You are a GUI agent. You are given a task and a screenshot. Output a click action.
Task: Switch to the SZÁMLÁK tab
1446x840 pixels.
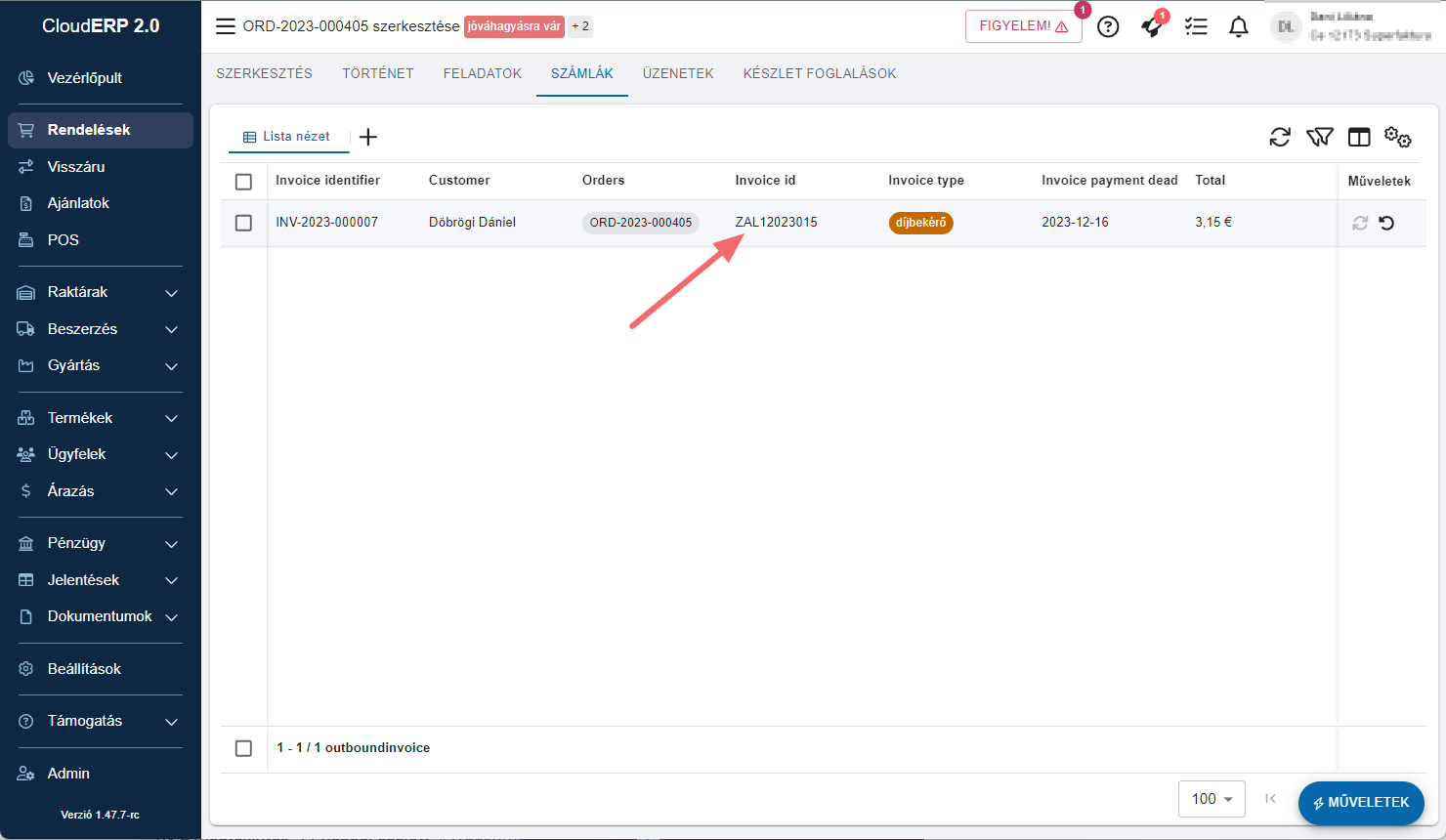(582, 73)
